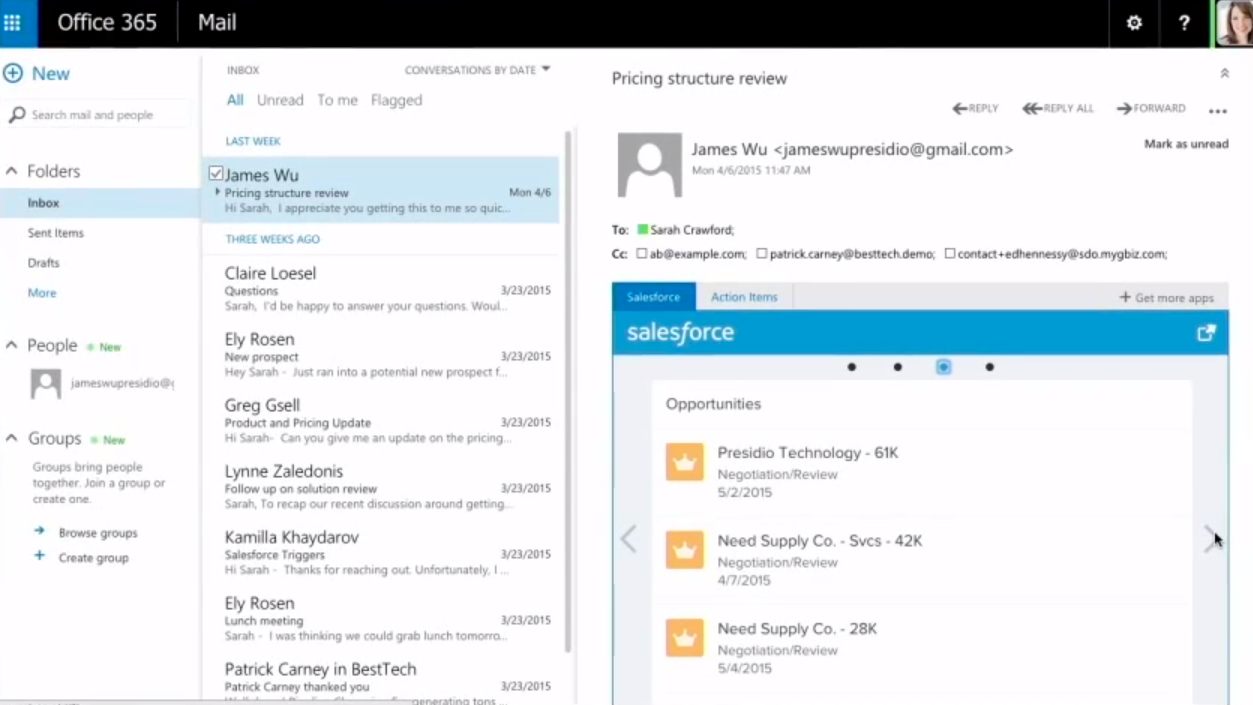
Task: Click the Reply All arrow button
Action: pos(1058,108)
